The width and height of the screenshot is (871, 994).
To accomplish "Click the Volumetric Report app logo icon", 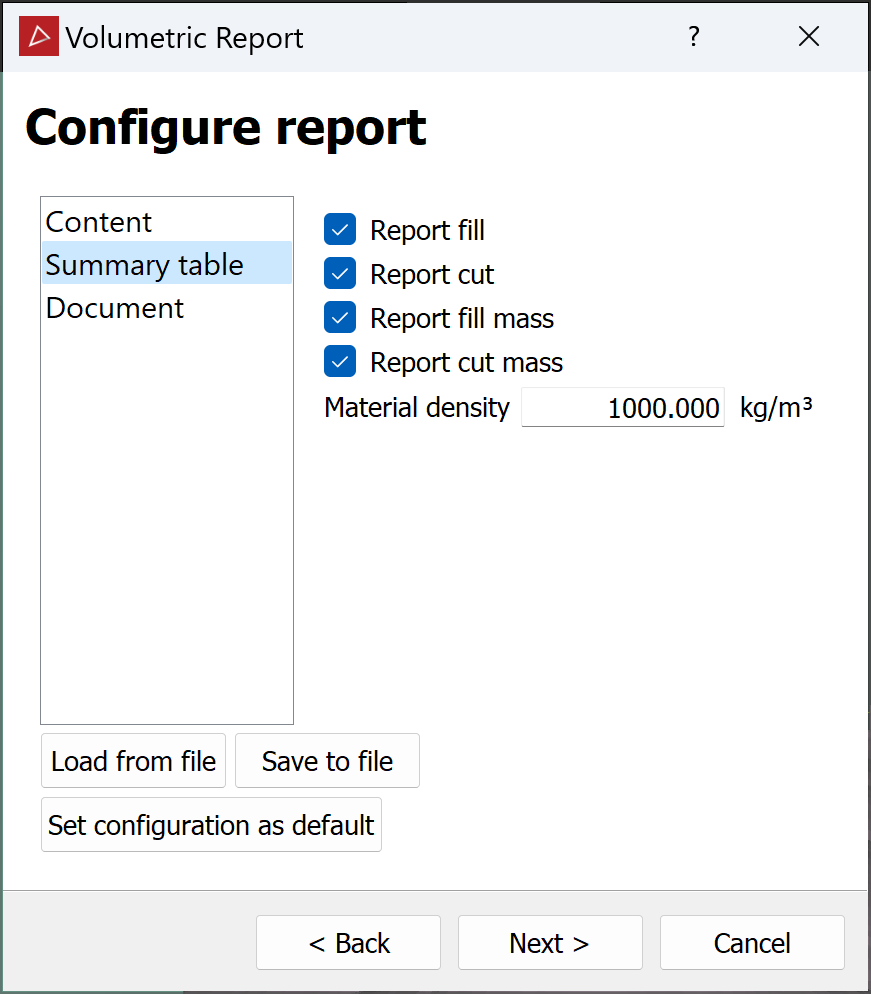I will pos(39,37).
